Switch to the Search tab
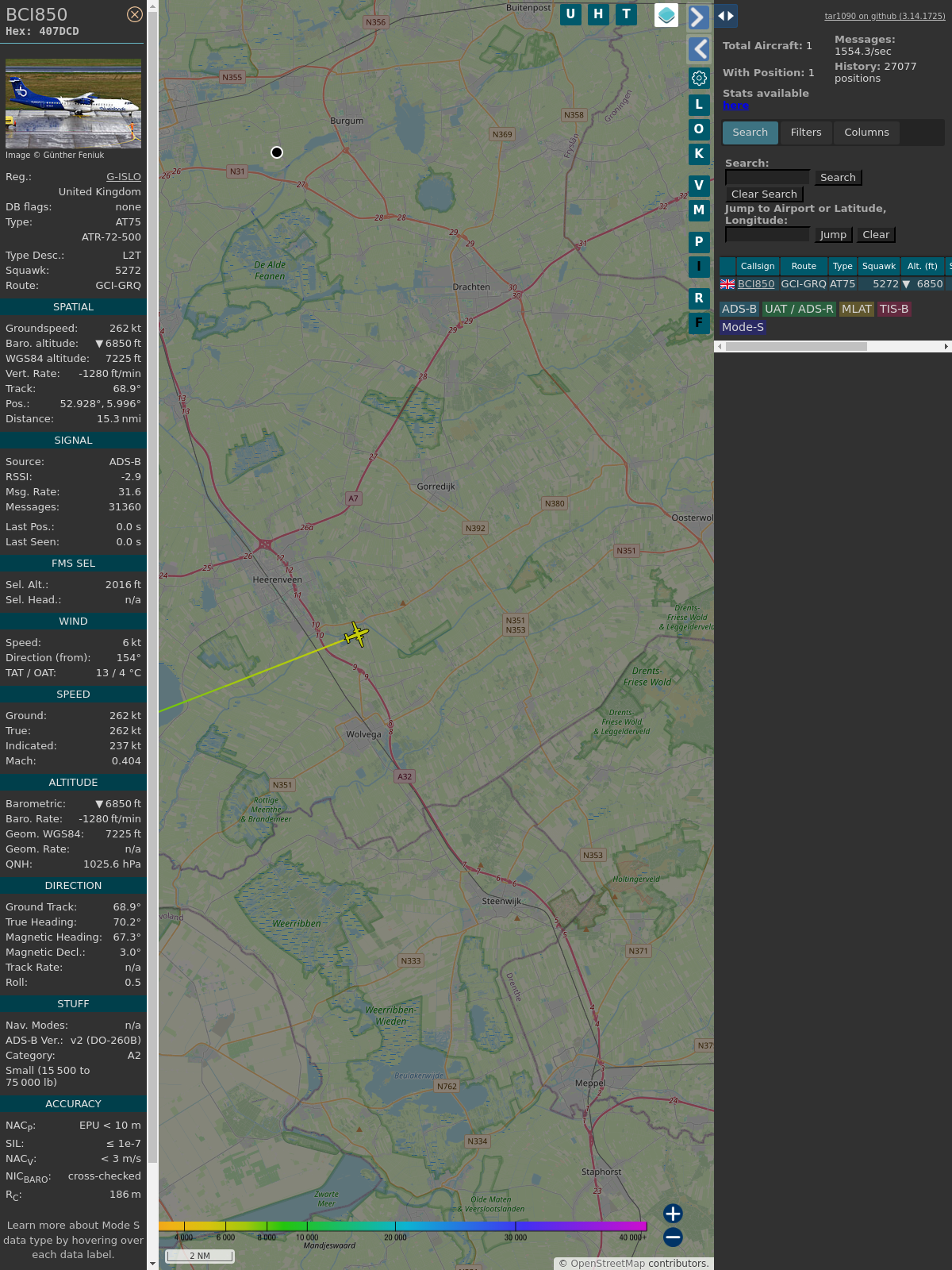This screenshot has height=1270, width=952. tap(750, 133)
